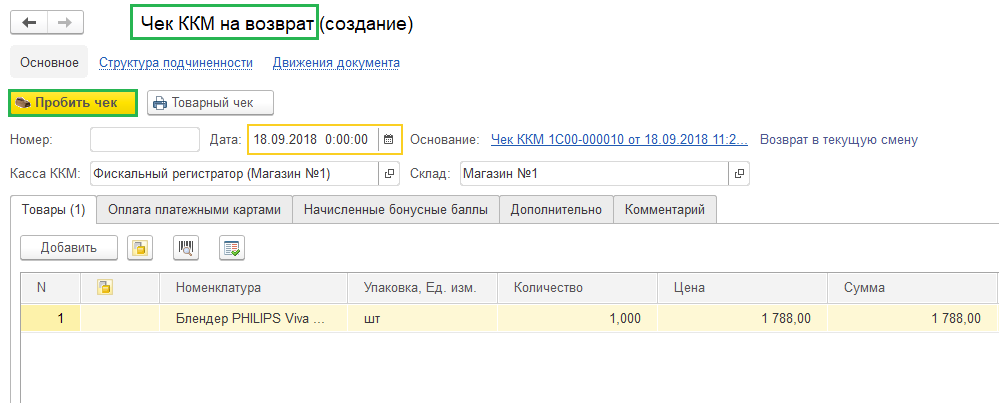
Task: Click the Цена cell 1 788,00
Action: coord(742,318)
